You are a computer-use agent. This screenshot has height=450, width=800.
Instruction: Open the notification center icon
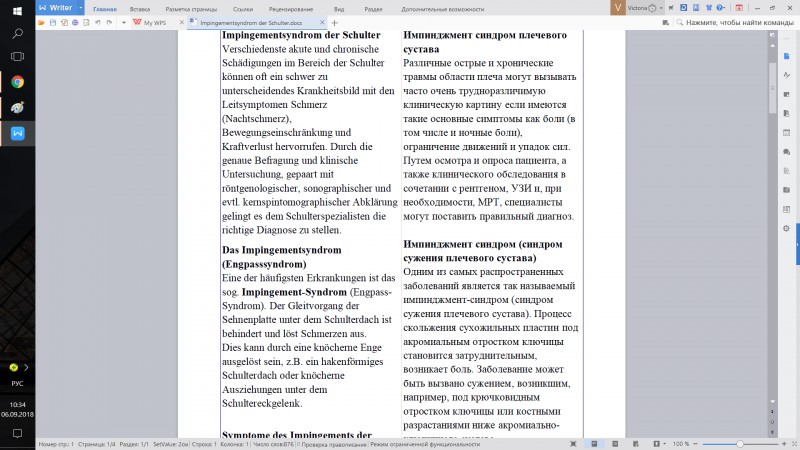coord(17,434)
